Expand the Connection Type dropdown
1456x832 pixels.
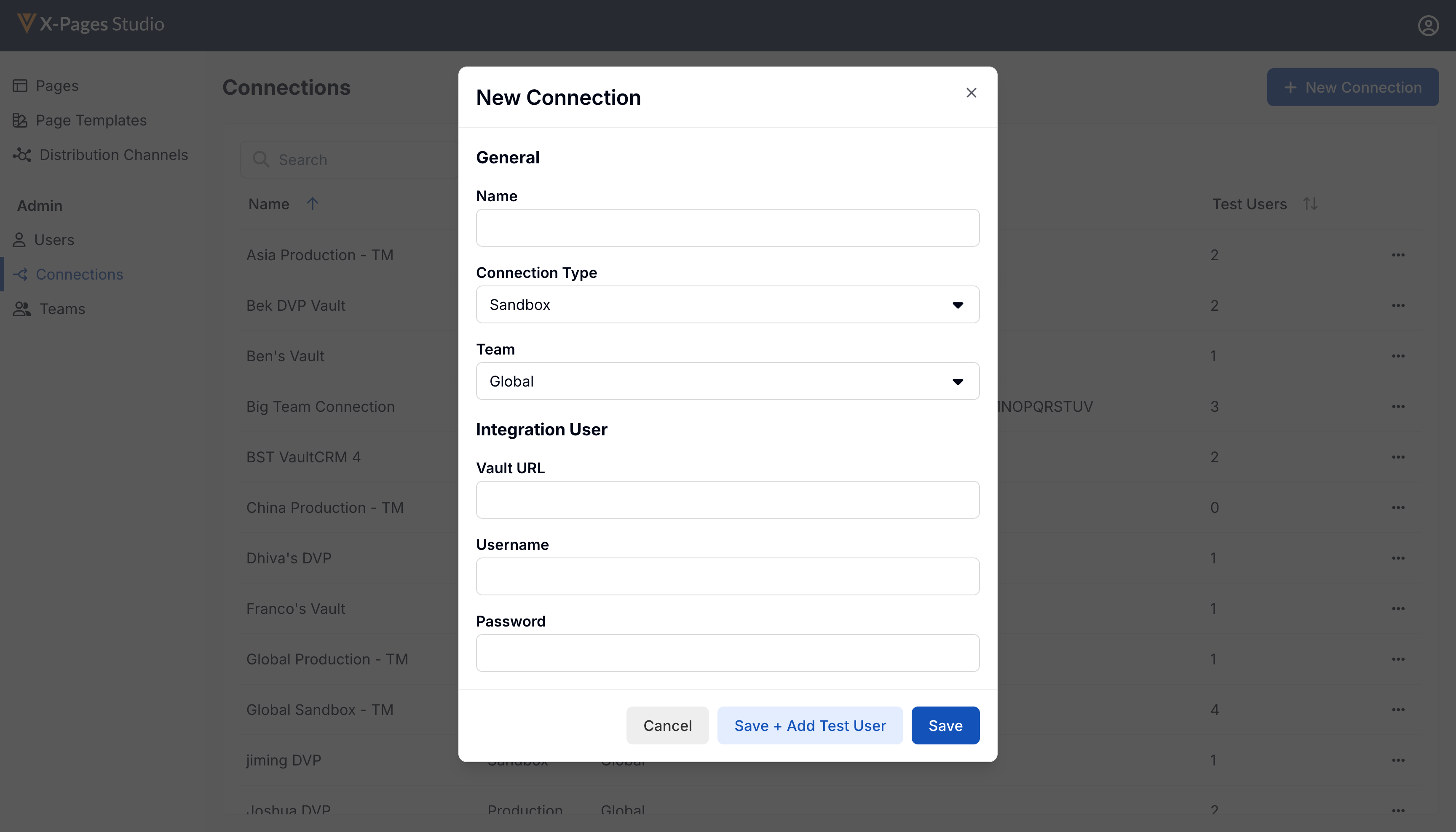[x=727, y=304]
